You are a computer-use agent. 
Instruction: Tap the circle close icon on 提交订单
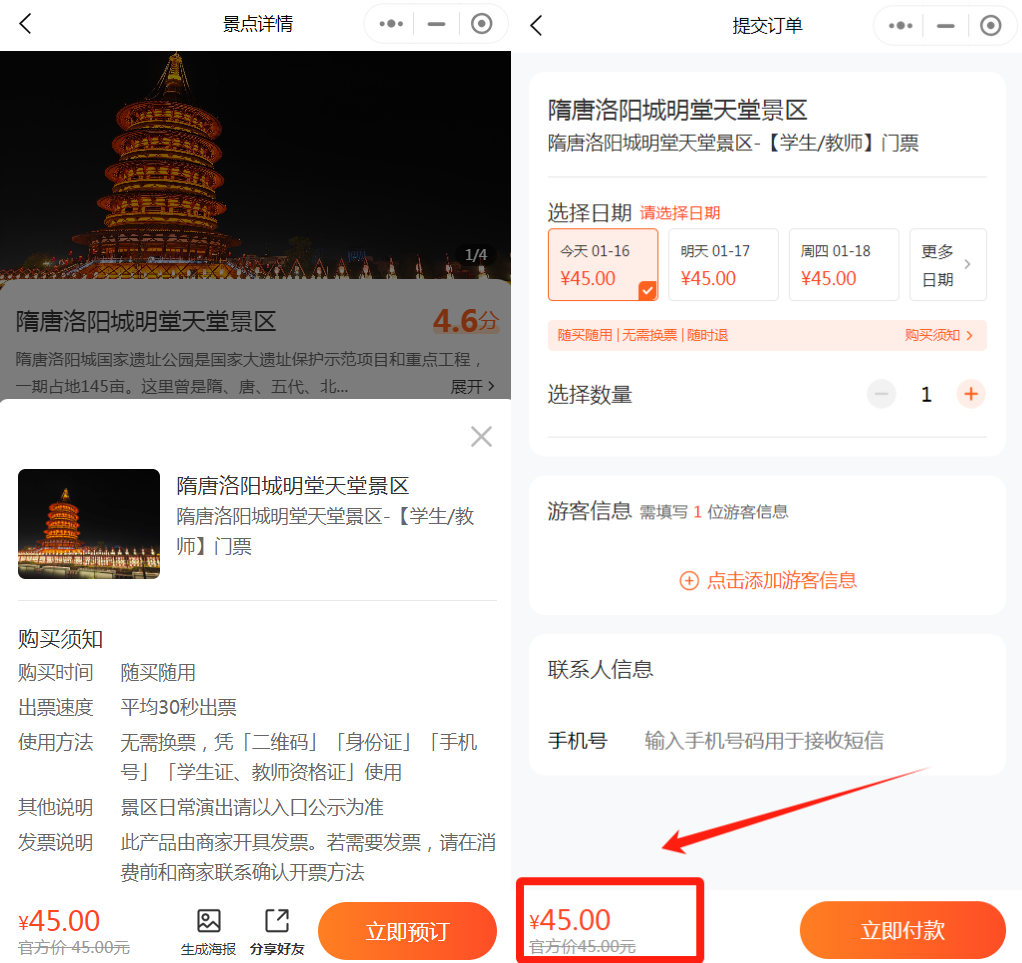[991, 25]
